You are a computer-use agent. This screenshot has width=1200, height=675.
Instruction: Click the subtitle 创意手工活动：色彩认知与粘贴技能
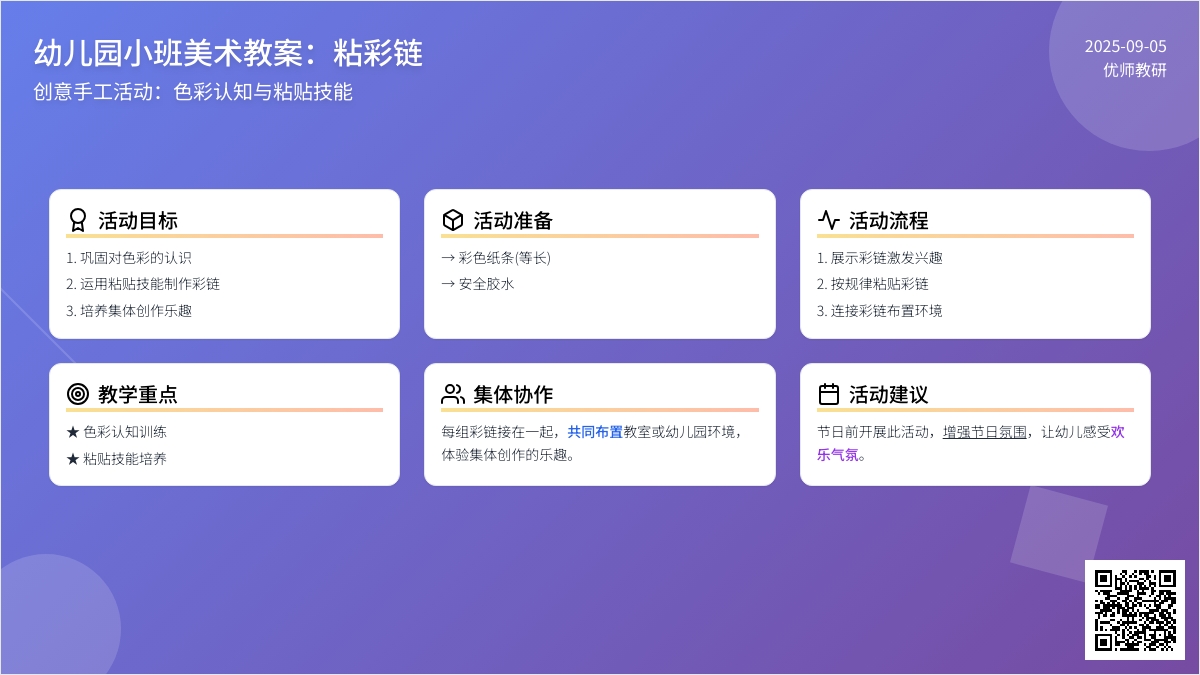click(193, 92)
